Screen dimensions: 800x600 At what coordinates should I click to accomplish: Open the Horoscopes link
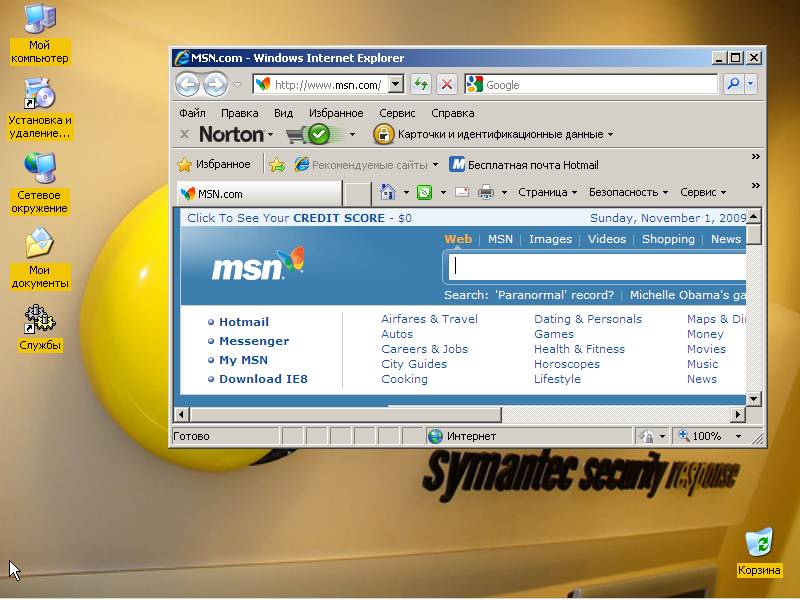[x=567, y=364]
